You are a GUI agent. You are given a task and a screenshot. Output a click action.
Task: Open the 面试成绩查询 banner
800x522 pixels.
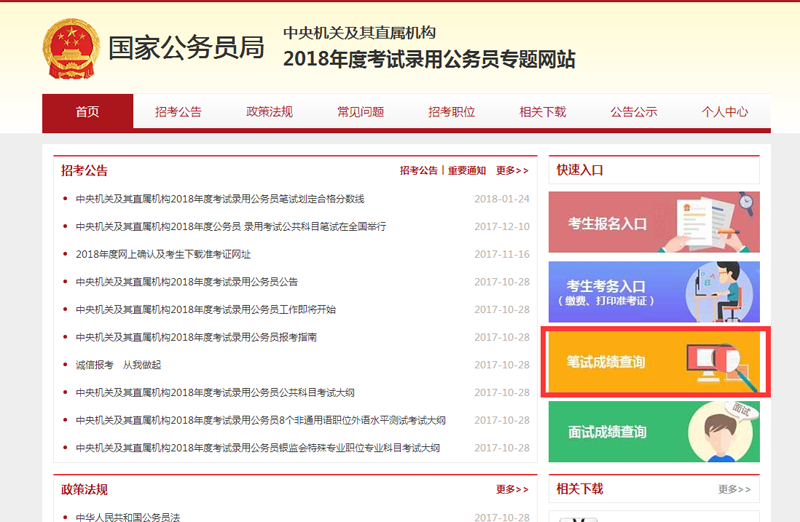(x=654, y=432)
